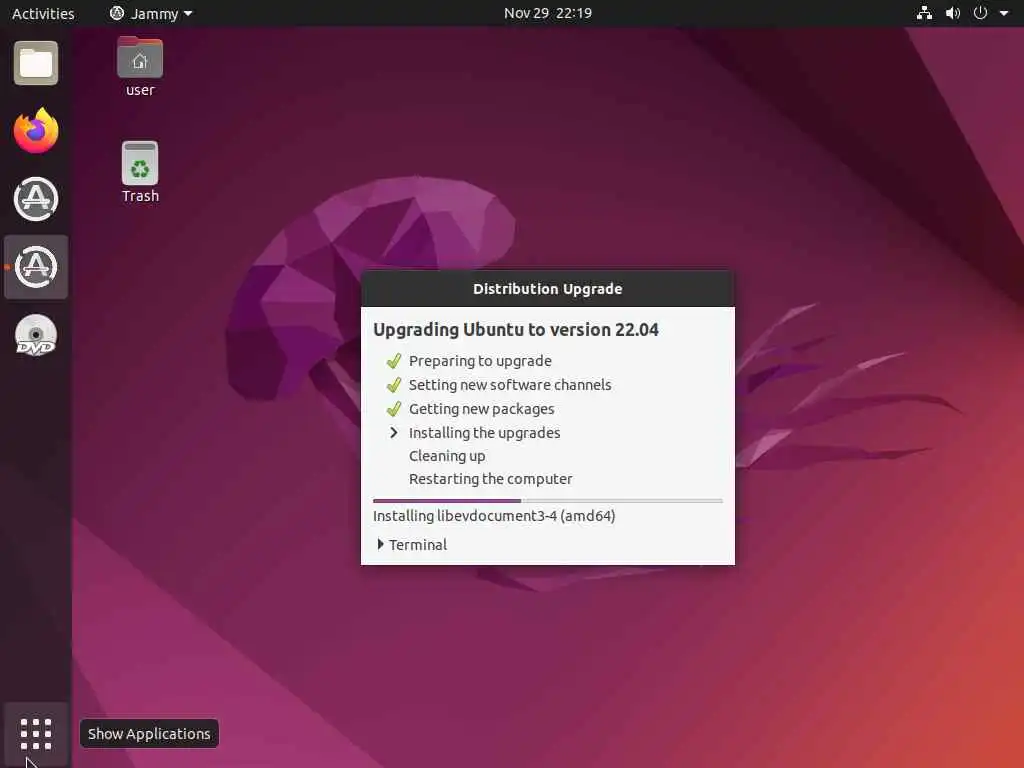Open the Trash icon on desktop
The image size is (1024, 768).
[x=140, y=172]
